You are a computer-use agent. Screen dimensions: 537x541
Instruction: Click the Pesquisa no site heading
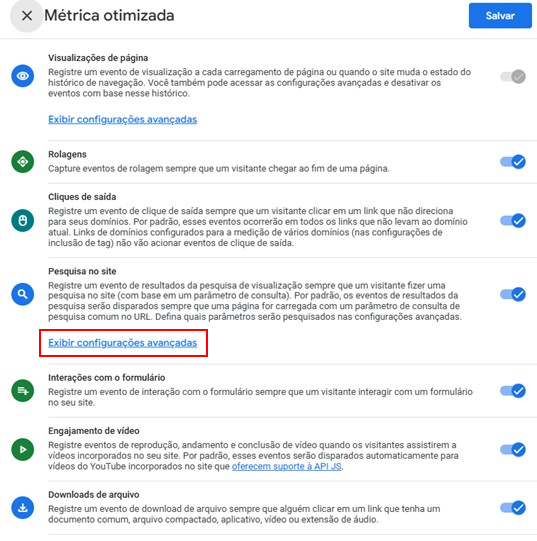pos(82,271)
